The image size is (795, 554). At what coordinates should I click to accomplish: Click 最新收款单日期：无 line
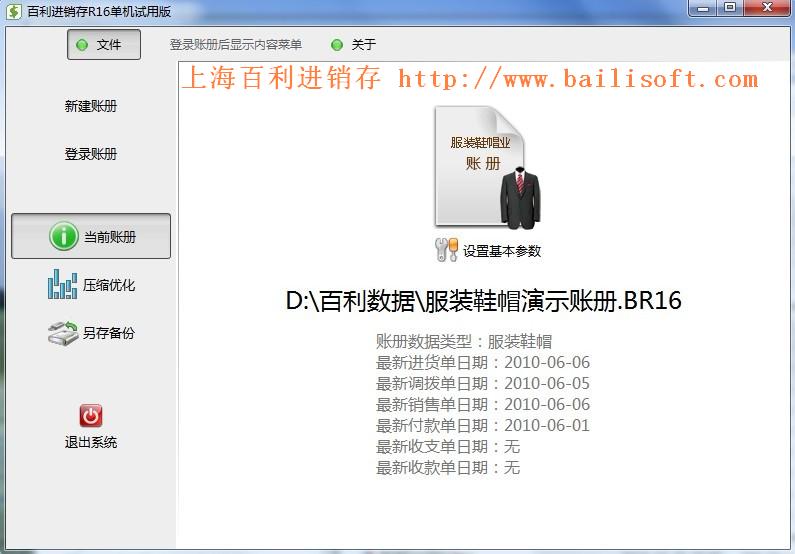[x=448, y=467]
